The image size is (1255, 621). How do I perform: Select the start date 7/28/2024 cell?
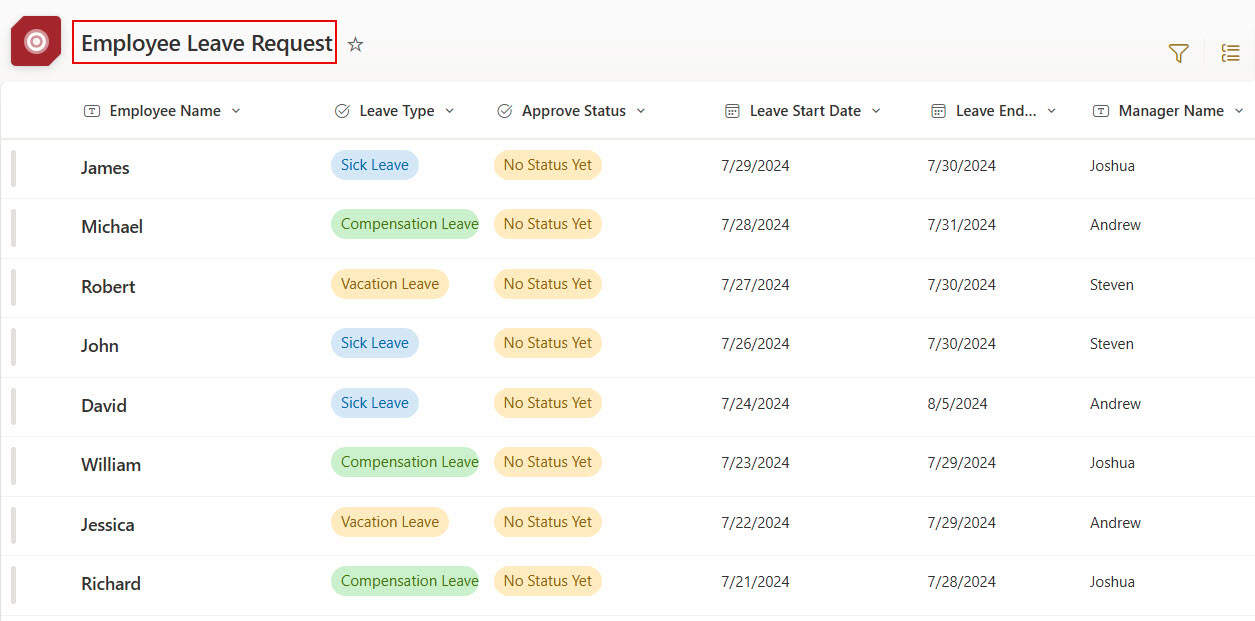click(x=755, y=225)
